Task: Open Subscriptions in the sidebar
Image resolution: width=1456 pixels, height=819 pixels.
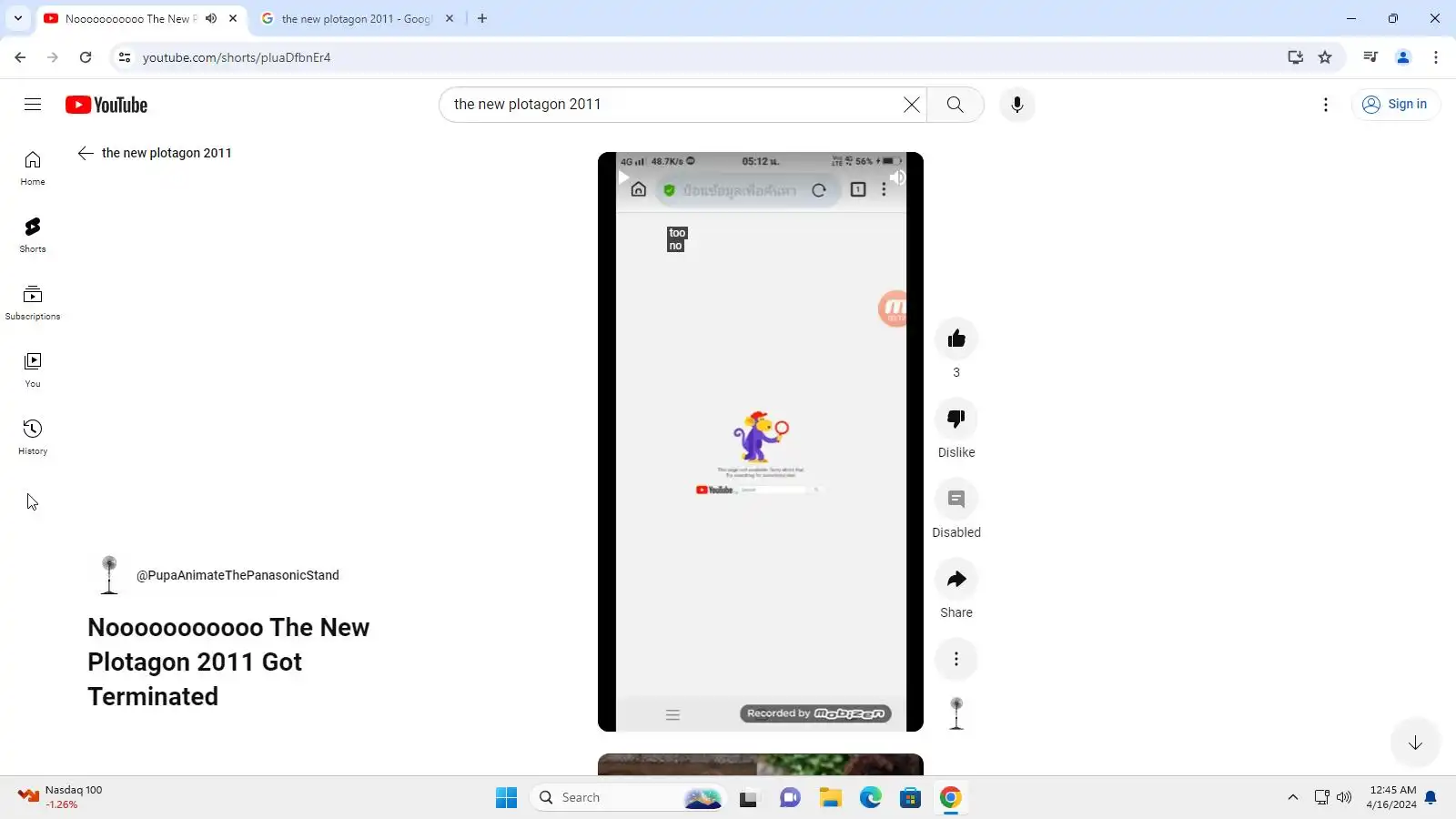Action: pos(33,303)
